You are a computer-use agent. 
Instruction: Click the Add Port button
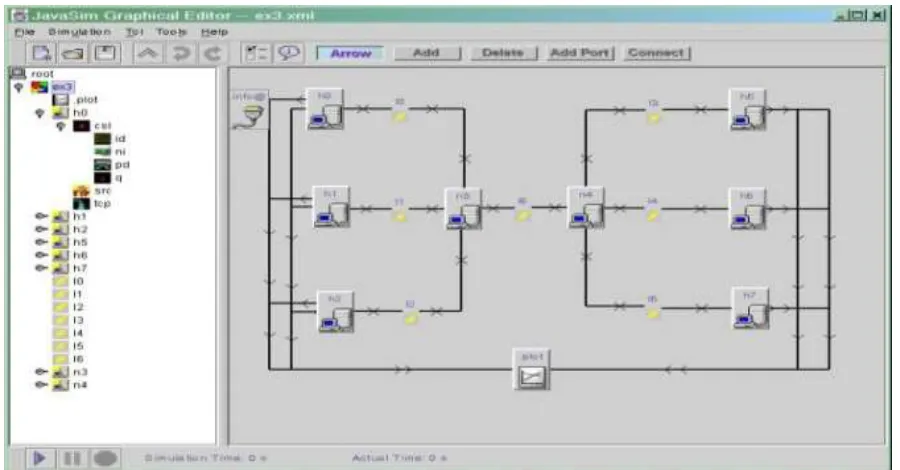tap(580, 53)
